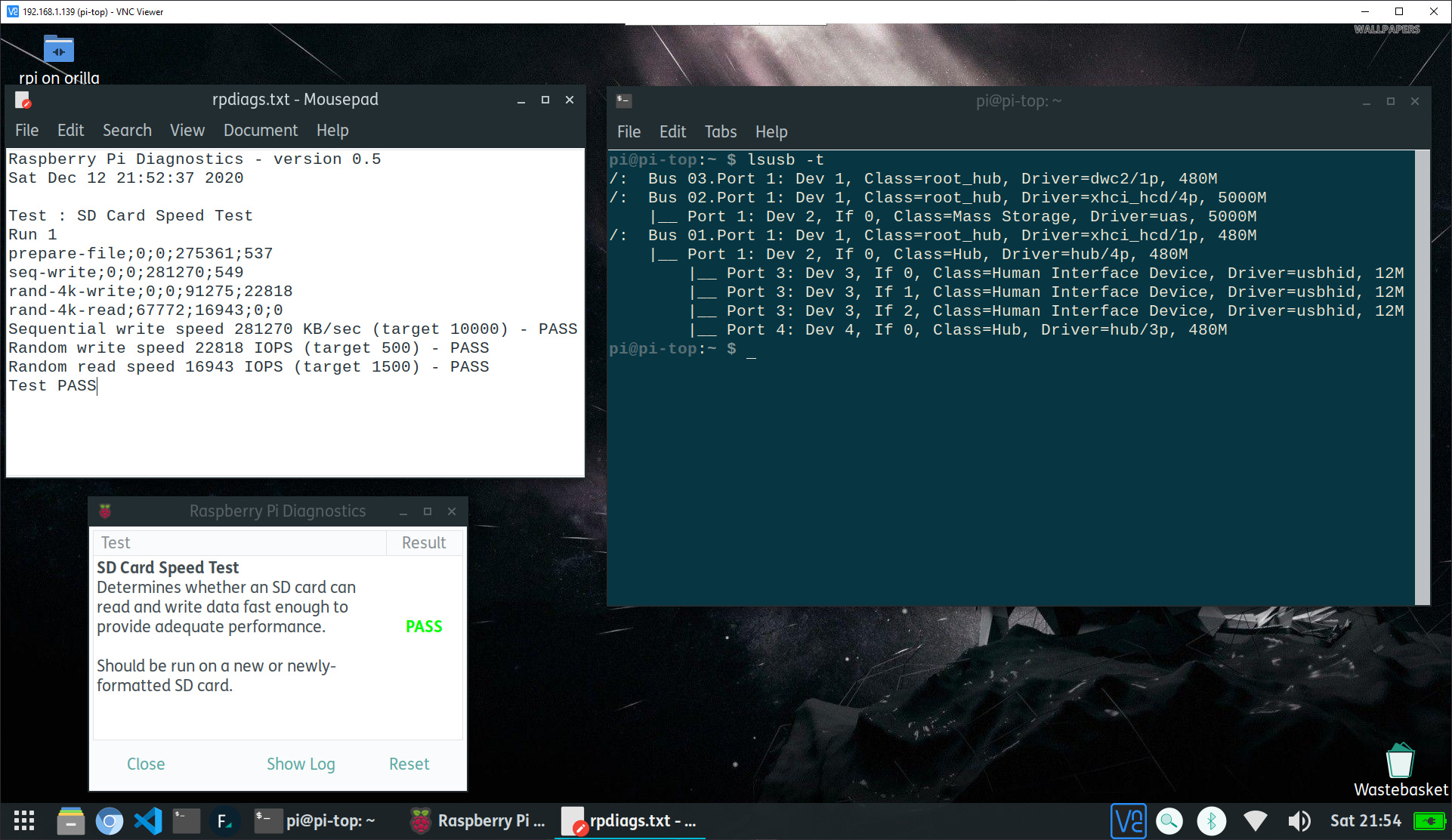Click the Mass Storage device line in terminal
The image size is (1452, 840).
[953, 217]
